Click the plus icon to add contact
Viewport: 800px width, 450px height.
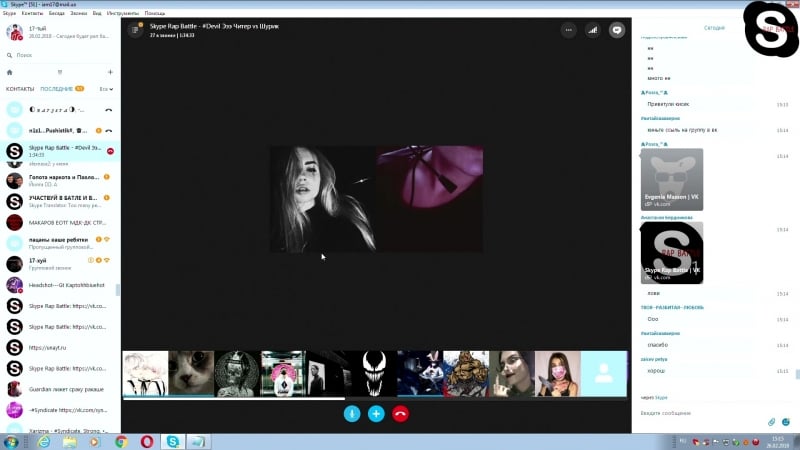point(110,72)
